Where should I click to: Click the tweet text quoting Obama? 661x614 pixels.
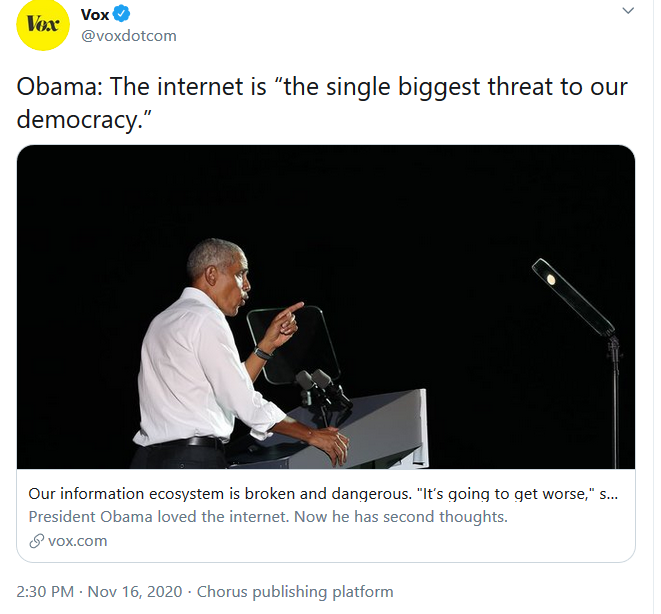click(322, 103)
